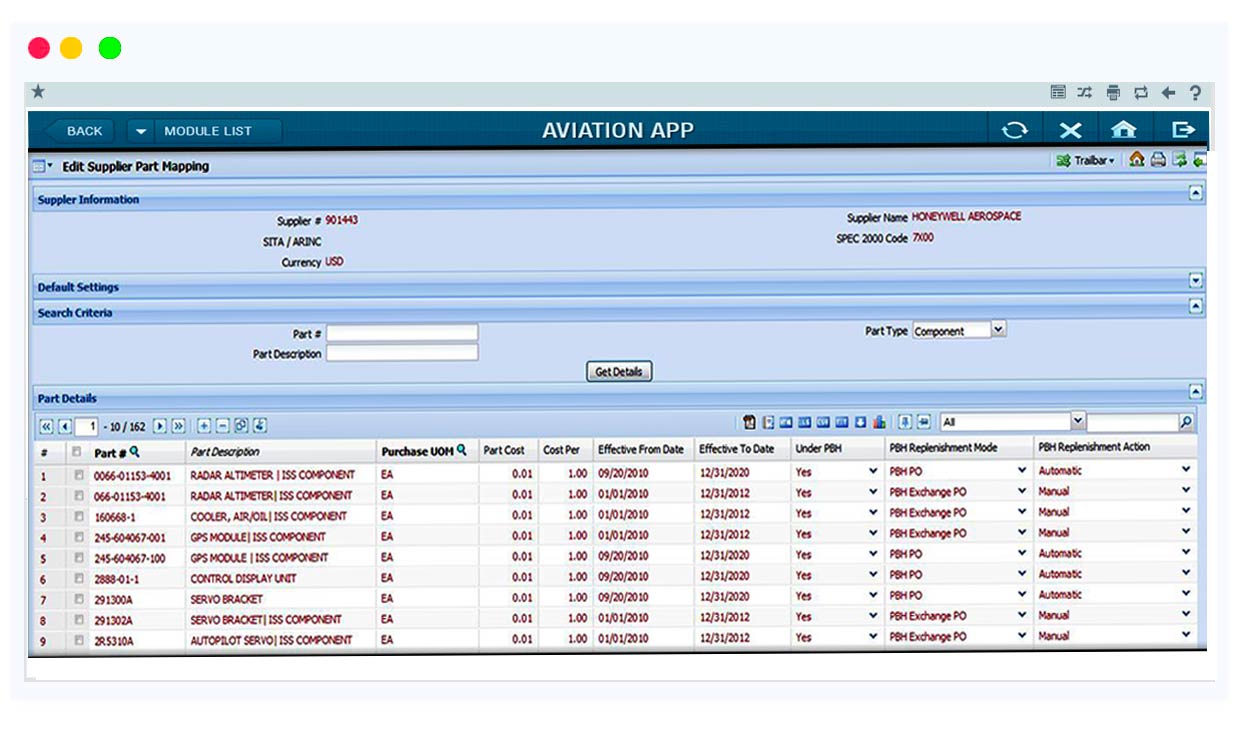Check the box for part 2R5310A

tap(79, 640)
